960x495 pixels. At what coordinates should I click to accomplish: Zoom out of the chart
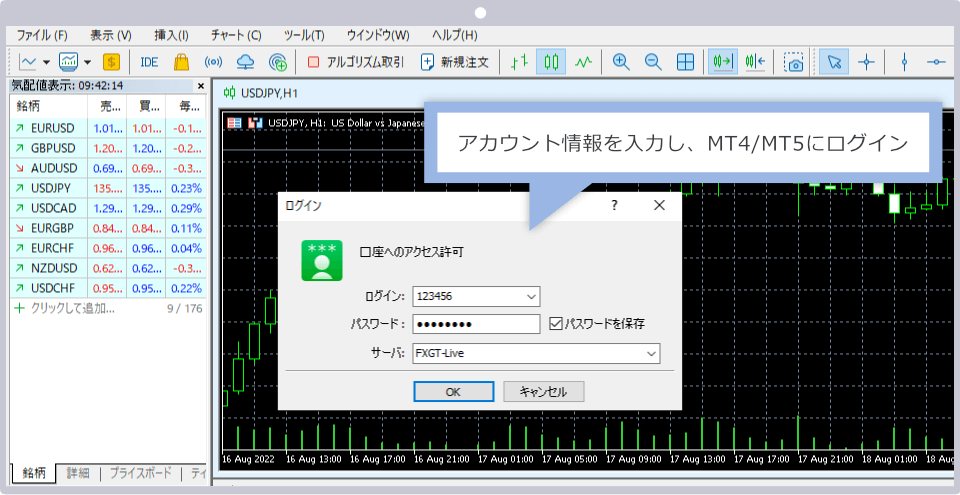click(653, 62)
